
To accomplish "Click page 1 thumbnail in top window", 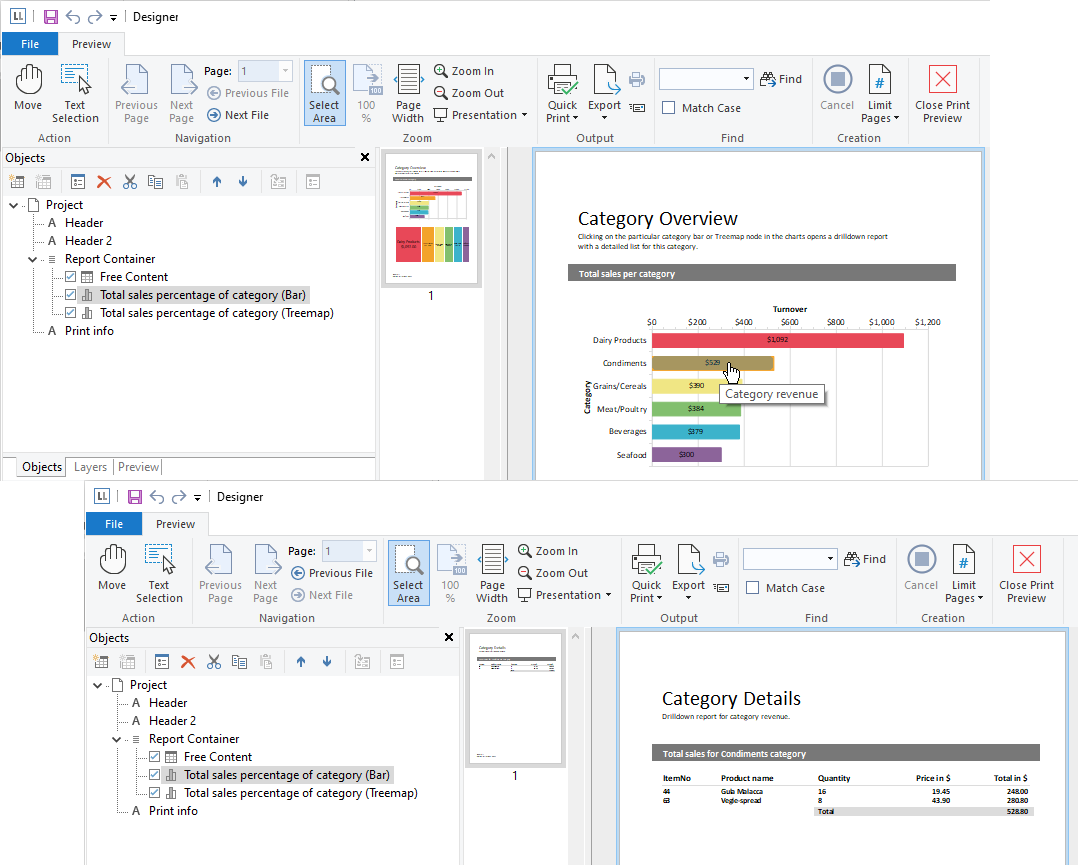I will point(431,219).
